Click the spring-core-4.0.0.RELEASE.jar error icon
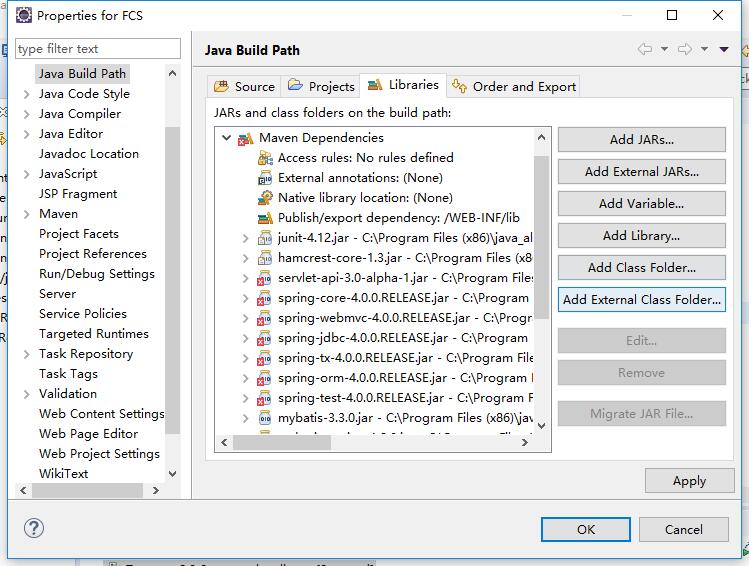 click(265, 298)
